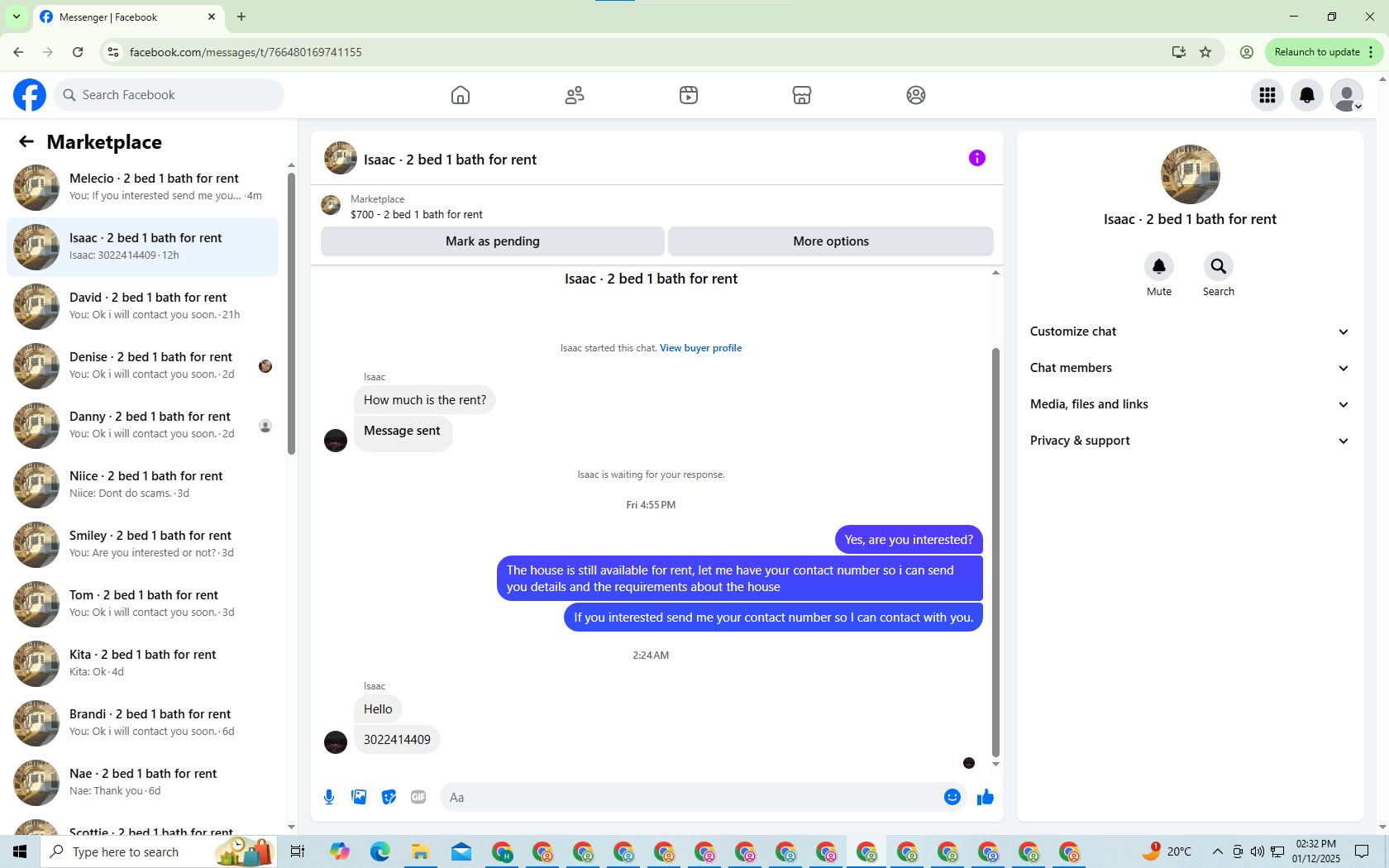Open the $700 2 bed 1 bath listing
The width and height of the screenshot is (1389, 868).
pos(417,214)
